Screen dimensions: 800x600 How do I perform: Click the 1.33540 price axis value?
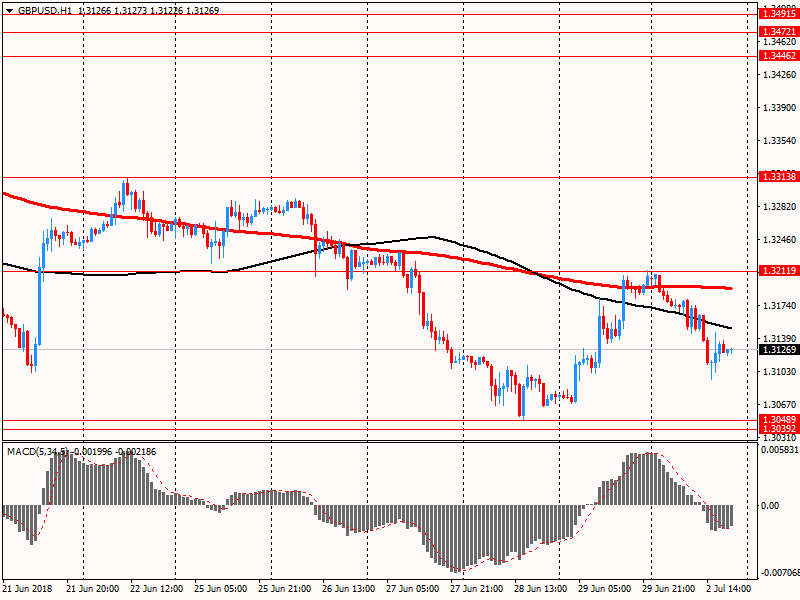pos(780,140)
